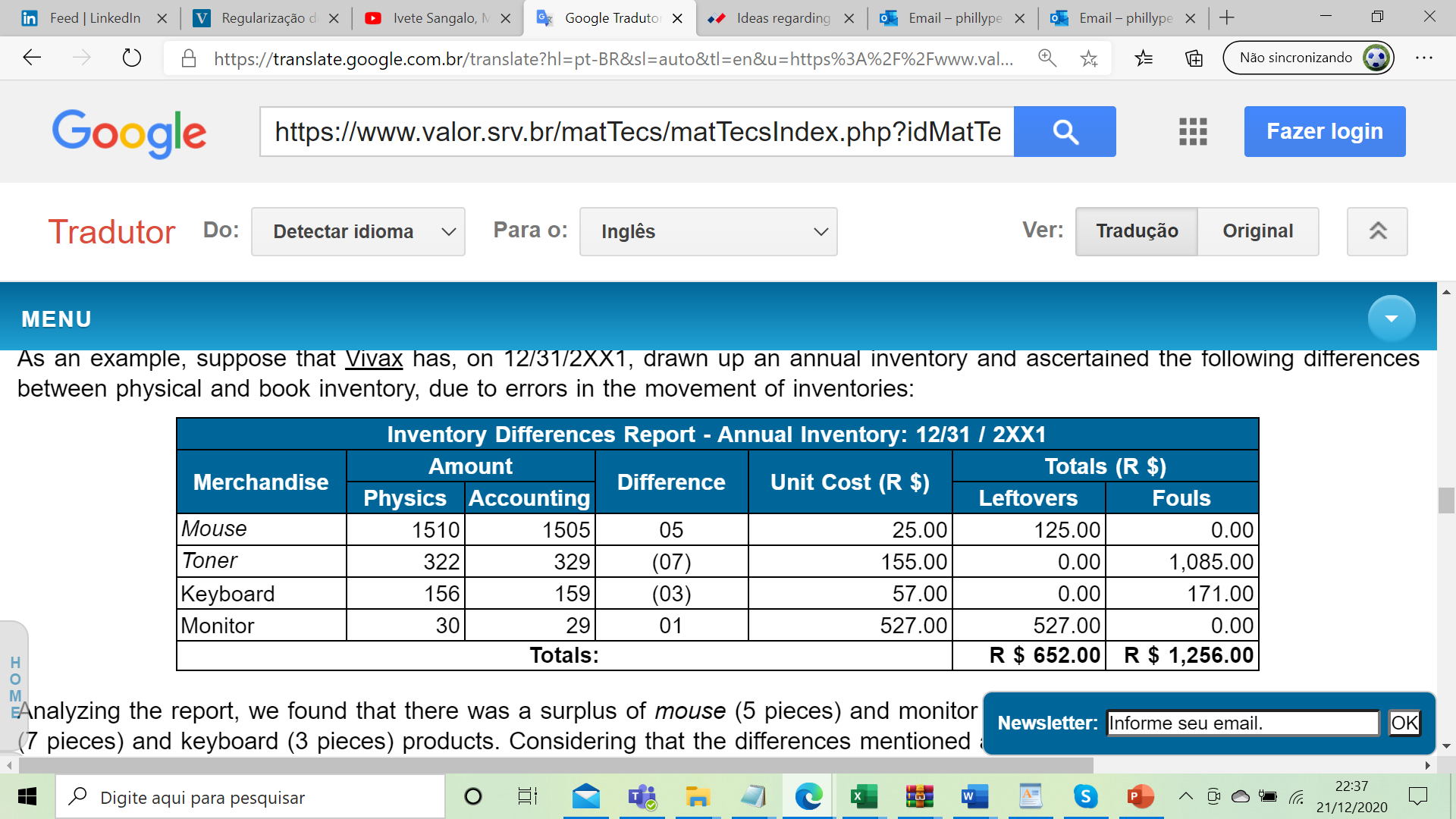Click the newsletter email input field
Viewport: 1456px width, 819px height.
(x=1241, y=723)
